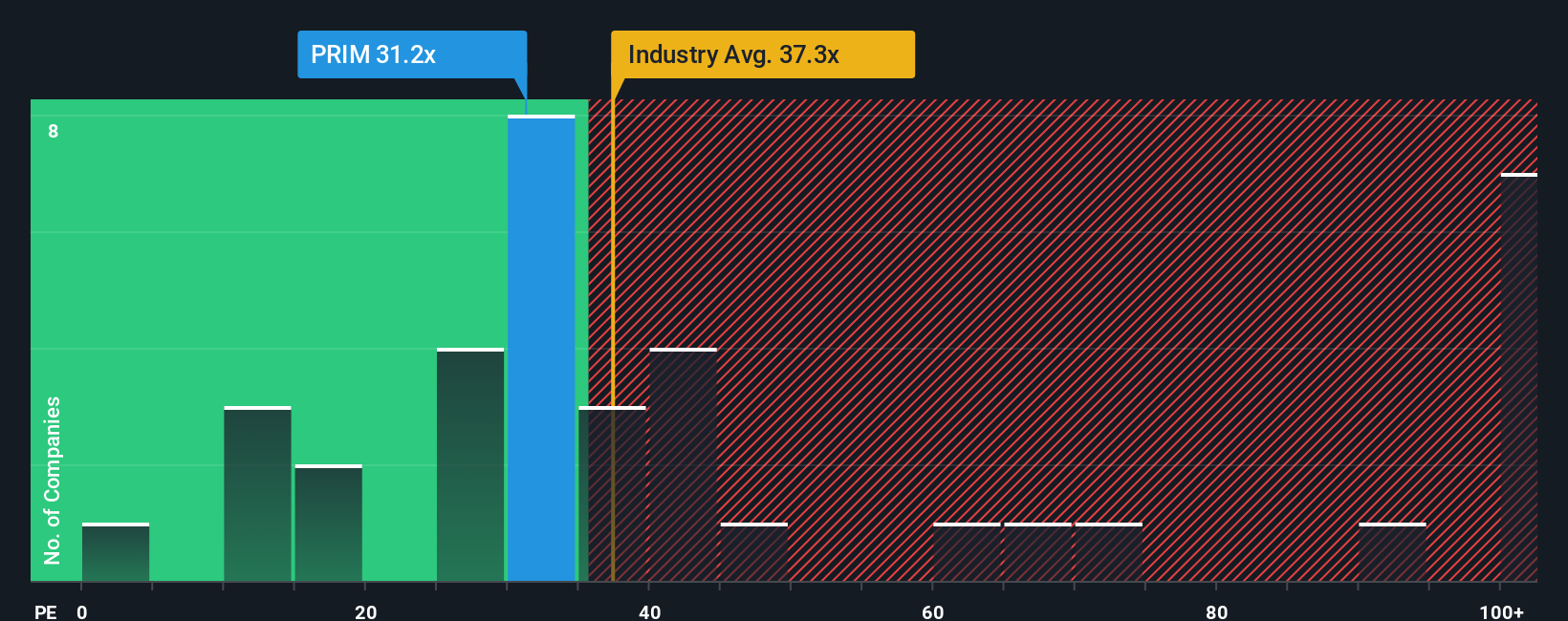Click the Industry Avg. 37.3x yellow label
The image size is (1568, 621).
pos(763,54)
